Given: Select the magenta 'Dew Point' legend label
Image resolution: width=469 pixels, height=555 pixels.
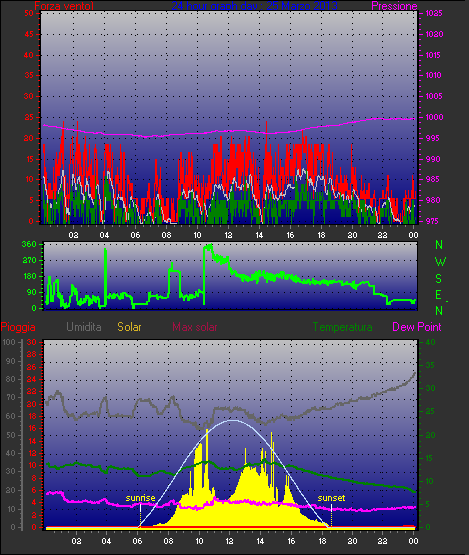Looking at the screenshot, I should pyautogui.click(x=417, y=327).
